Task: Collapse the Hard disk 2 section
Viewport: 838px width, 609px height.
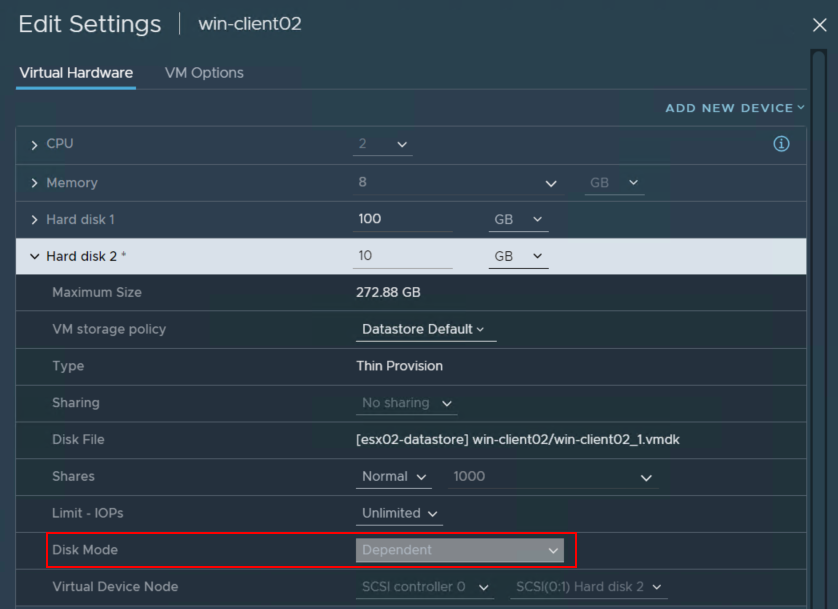Action: (35, 257)
